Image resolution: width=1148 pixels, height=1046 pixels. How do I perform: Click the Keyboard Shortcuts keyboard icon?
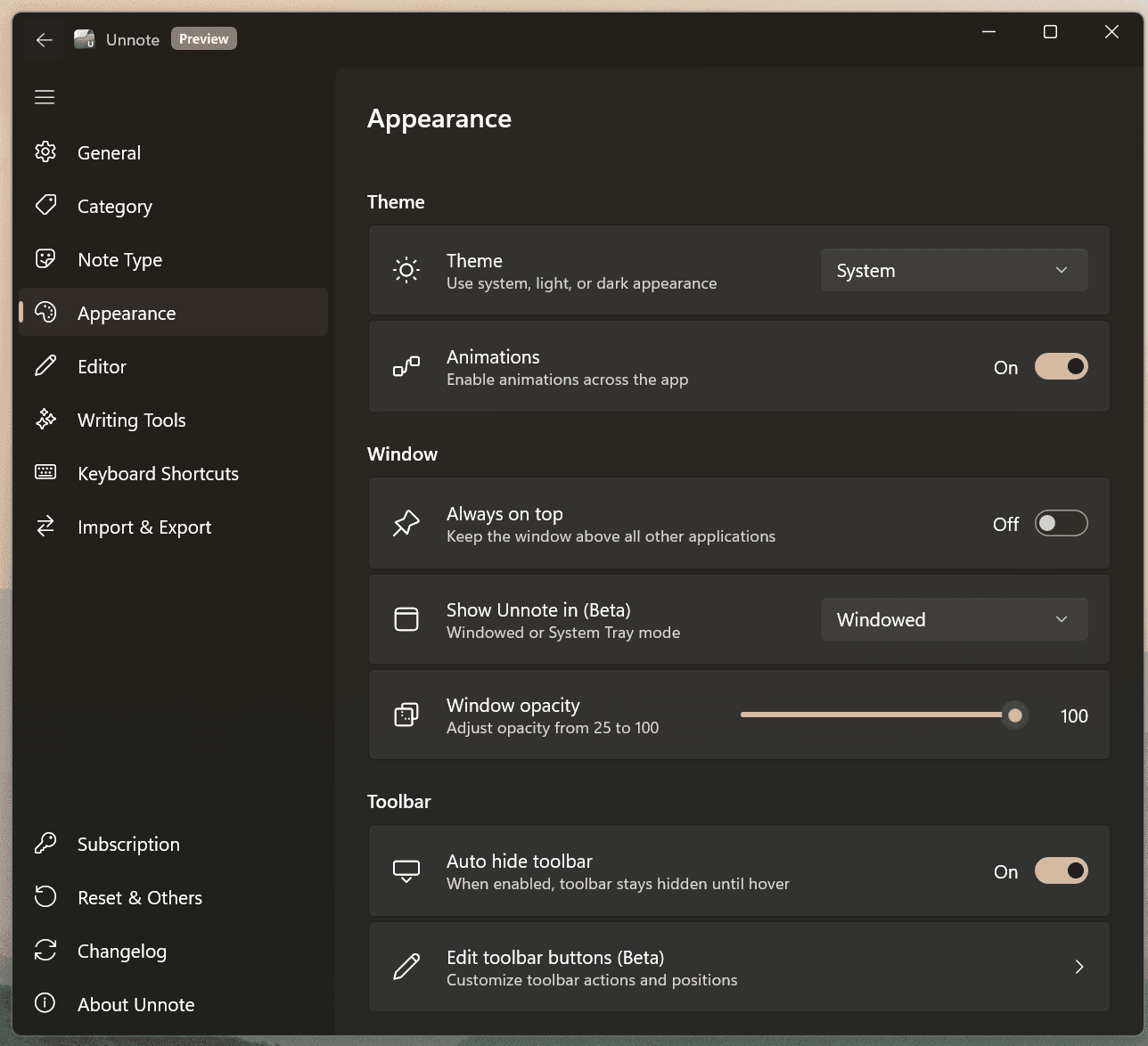pos(45,473)
